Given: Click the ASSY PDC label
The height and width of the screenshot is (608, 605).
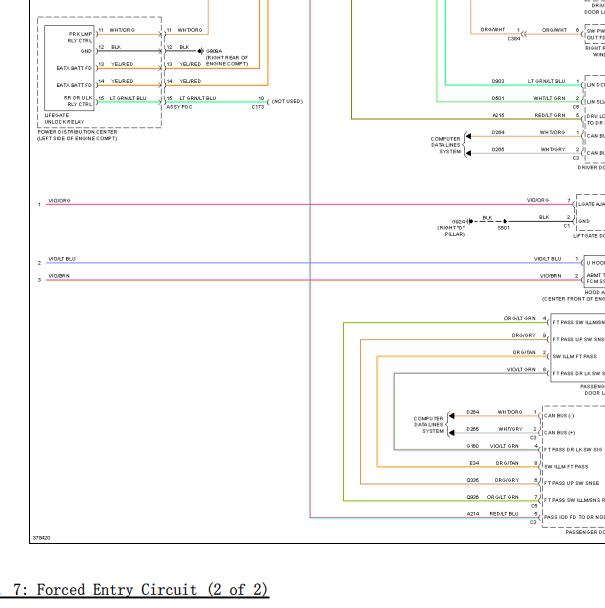Looking at the screenshot, I should (179, 107).
